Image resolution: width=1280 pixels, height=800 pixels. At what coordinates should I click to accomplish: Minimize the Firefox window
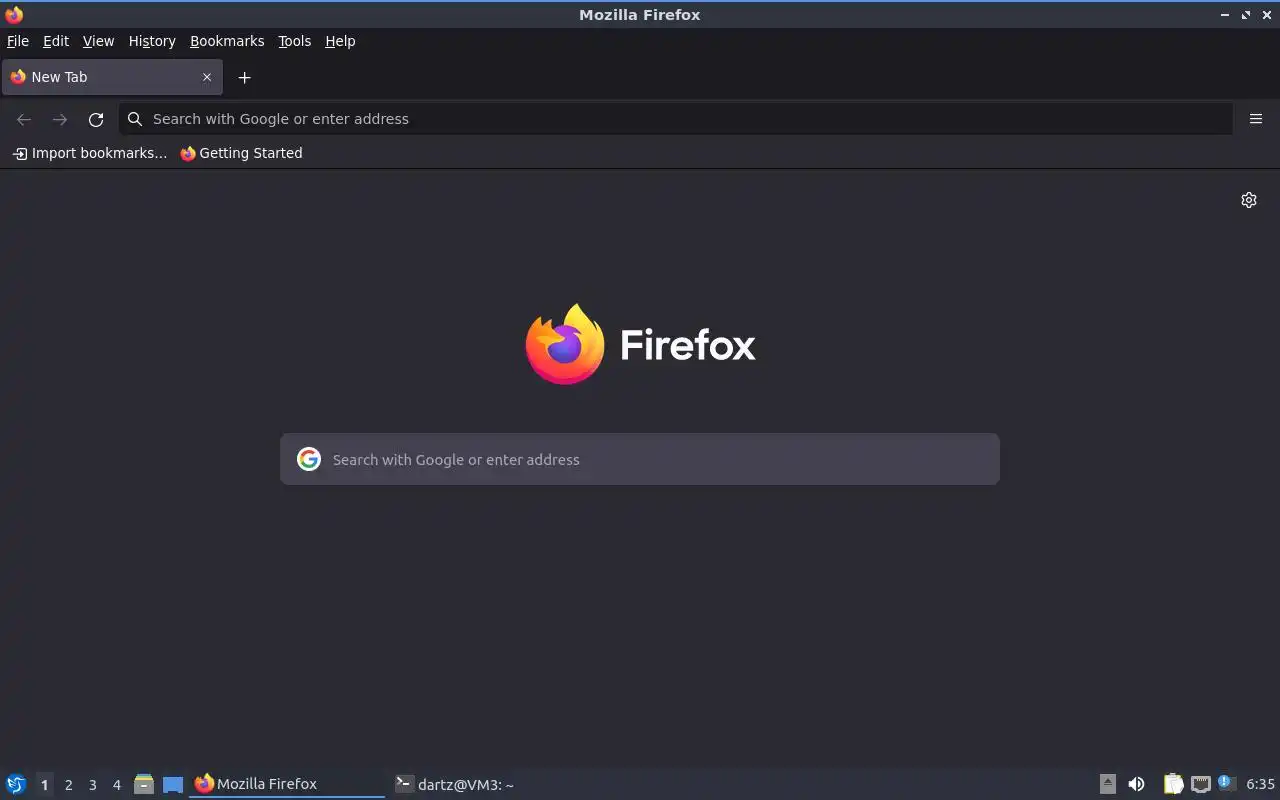(x=1225, y=15)
